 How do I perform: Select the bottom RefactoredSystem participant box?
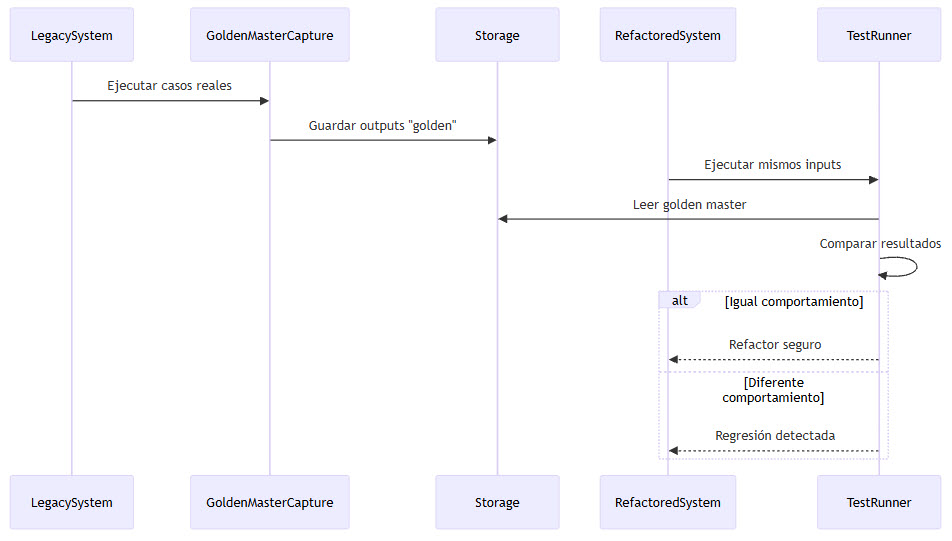pos(668,502)
